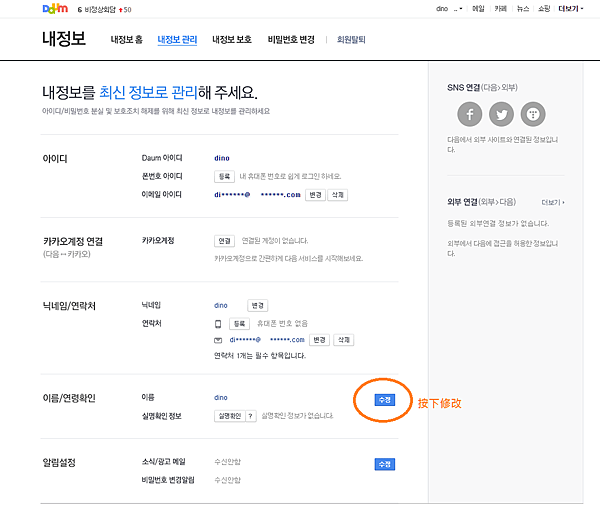Click the trending keyword 비정상회담

click(100, 10)
